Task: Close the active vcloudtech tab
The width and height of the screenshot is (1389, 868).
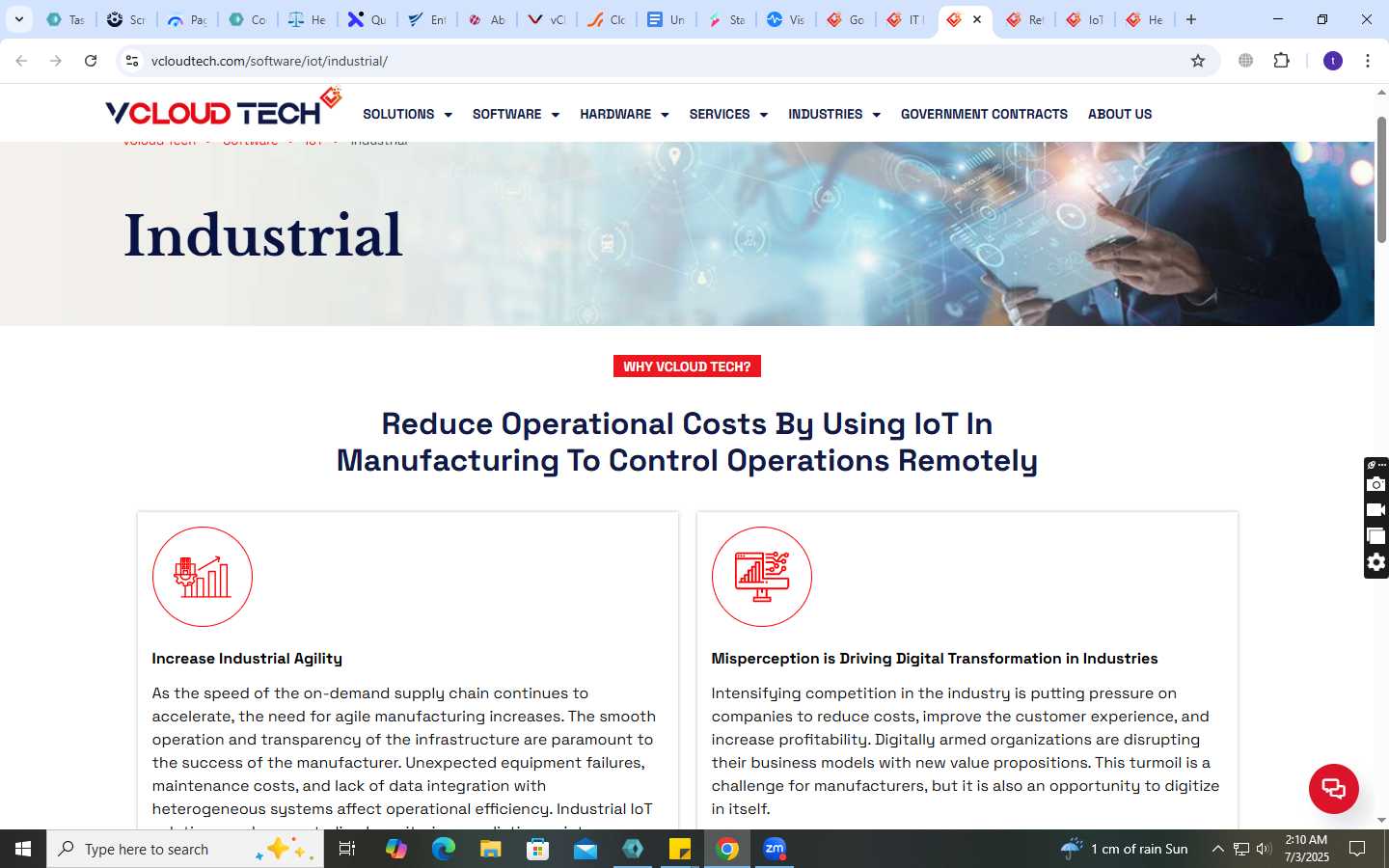Action: click(x=977, y=19)
